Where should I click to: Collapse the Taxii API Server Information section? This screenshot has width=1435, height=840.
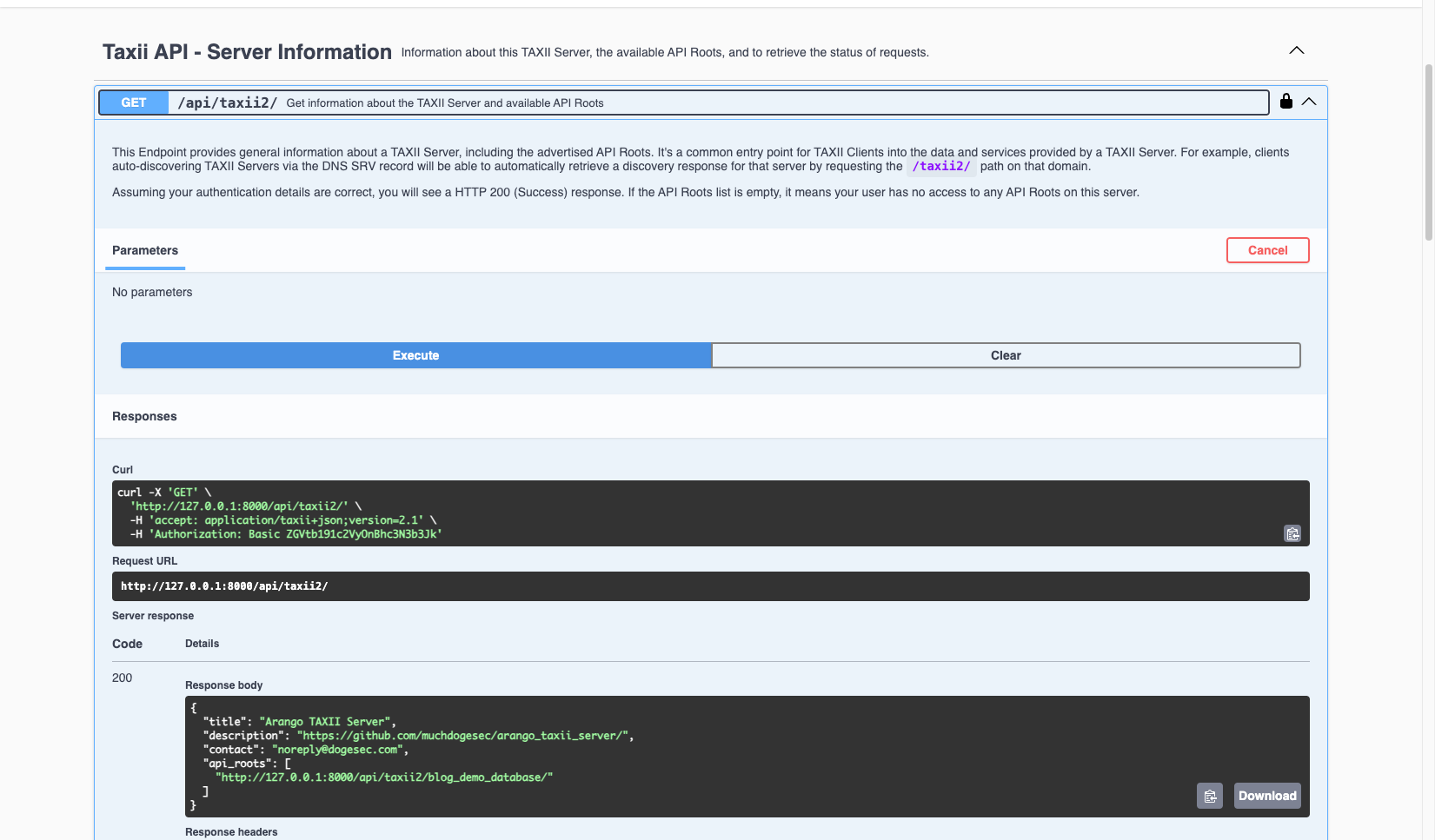pos(1296,50)
